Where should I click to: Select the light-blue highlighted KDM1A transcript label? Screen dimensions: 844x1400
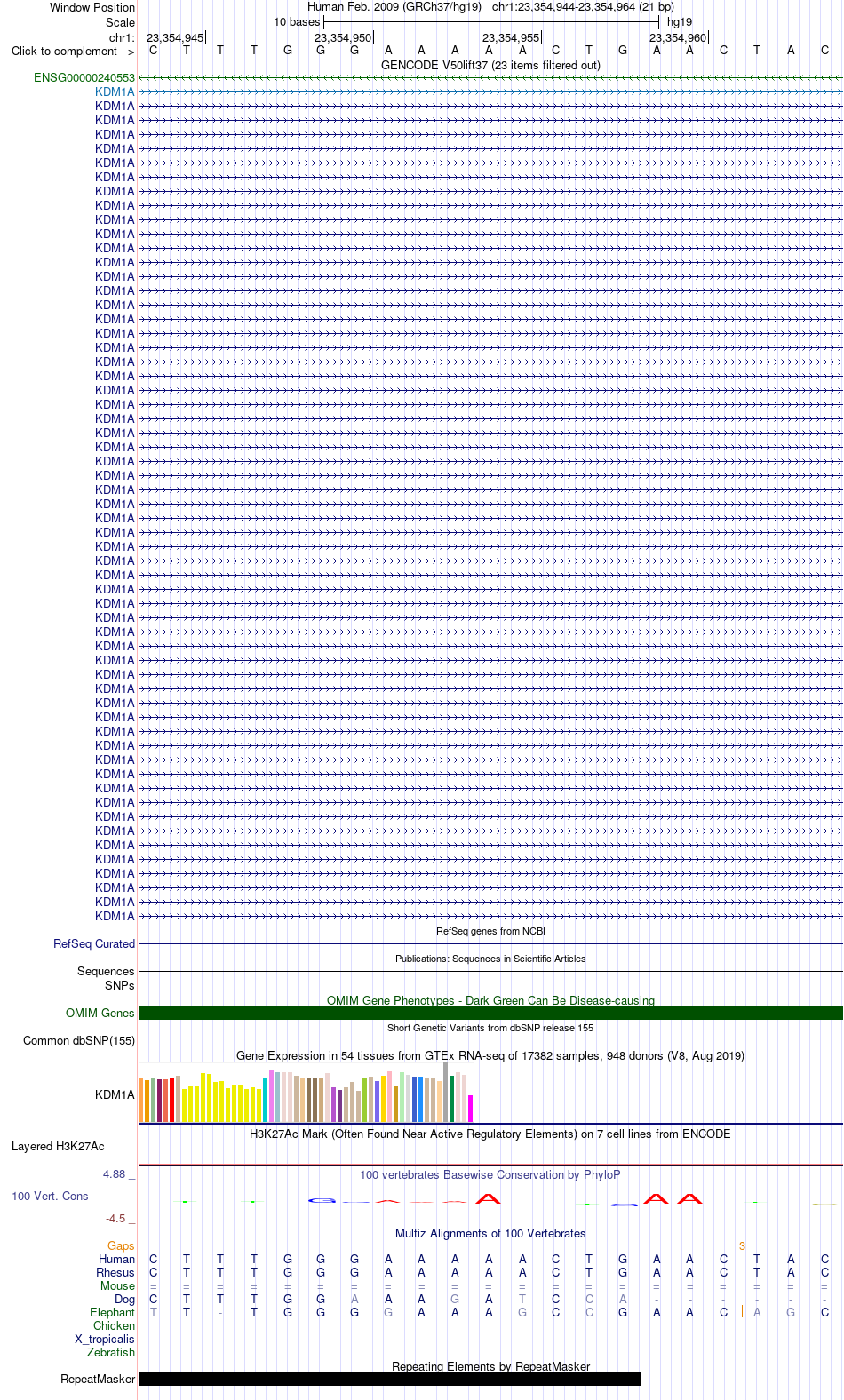tap(115, 91)
